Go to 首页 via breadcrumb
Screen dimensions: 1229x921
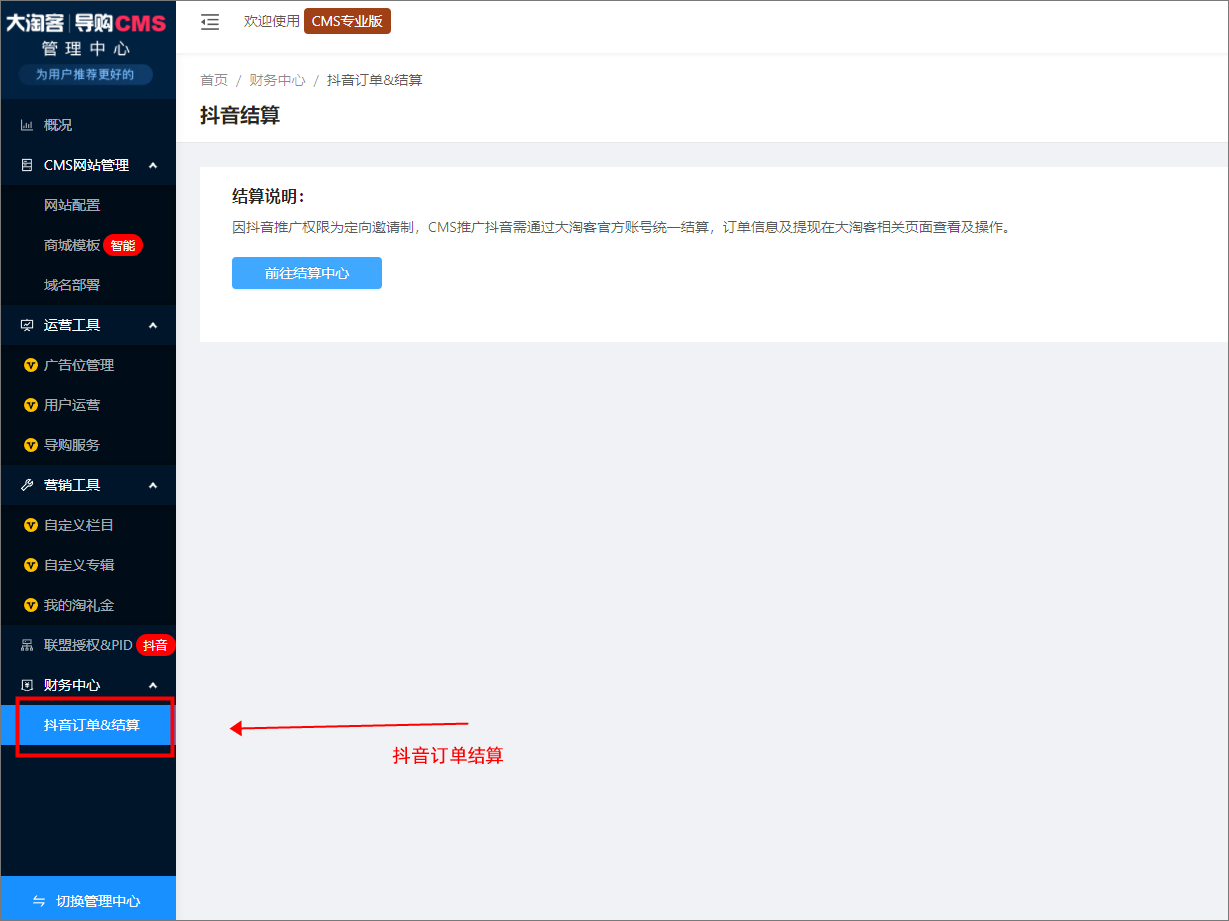[x=214, y=80]
